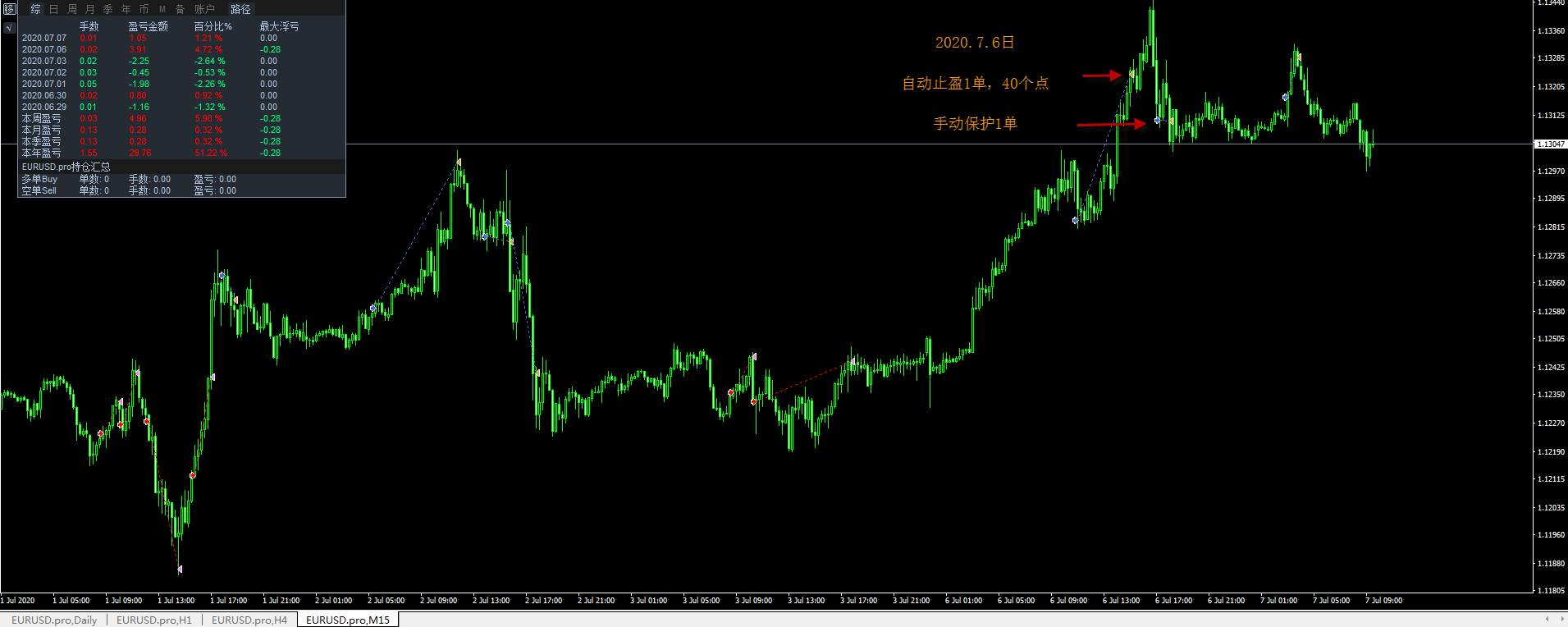1568x627 pixels.
Task: Click the 1 Jul 2020 time axis label
Action: pyautogui.click(x=18, y=601)
